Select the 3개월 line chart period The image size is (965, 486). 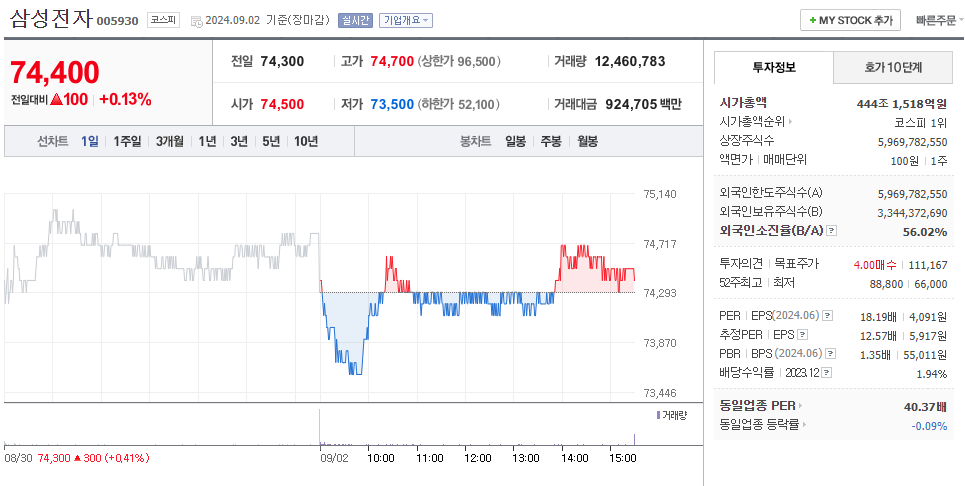tap(170, 141)
